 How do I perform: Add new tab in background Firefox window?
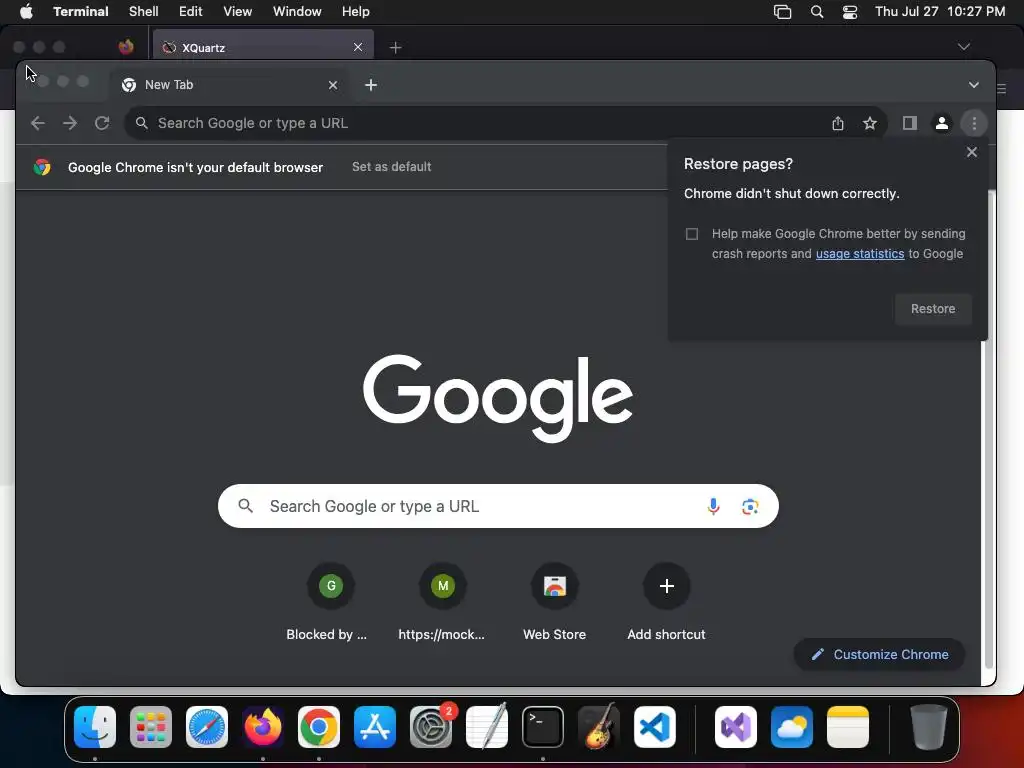395,48
